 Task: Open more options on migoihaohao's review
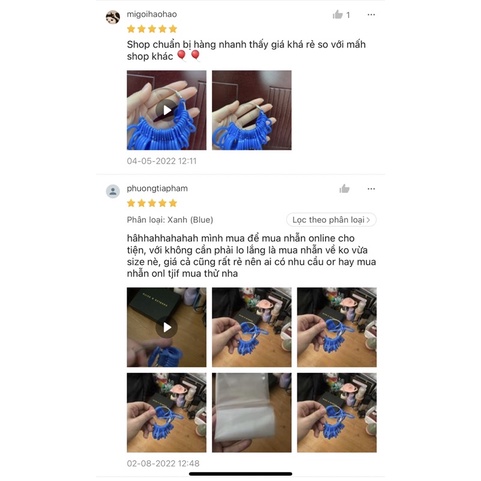(371, 15)
